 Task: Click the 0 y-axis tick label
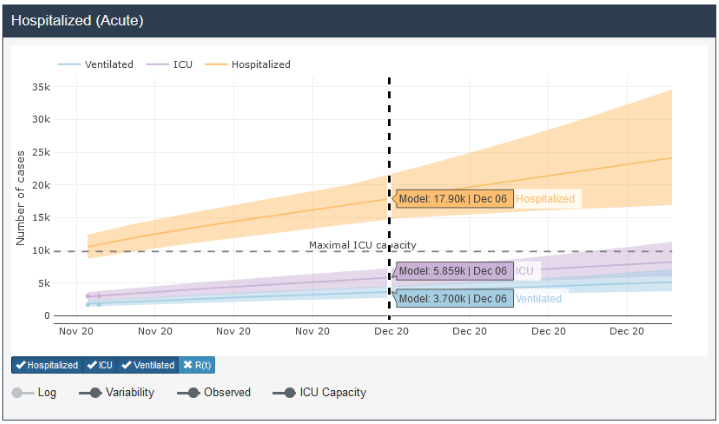tap(47, 315)
